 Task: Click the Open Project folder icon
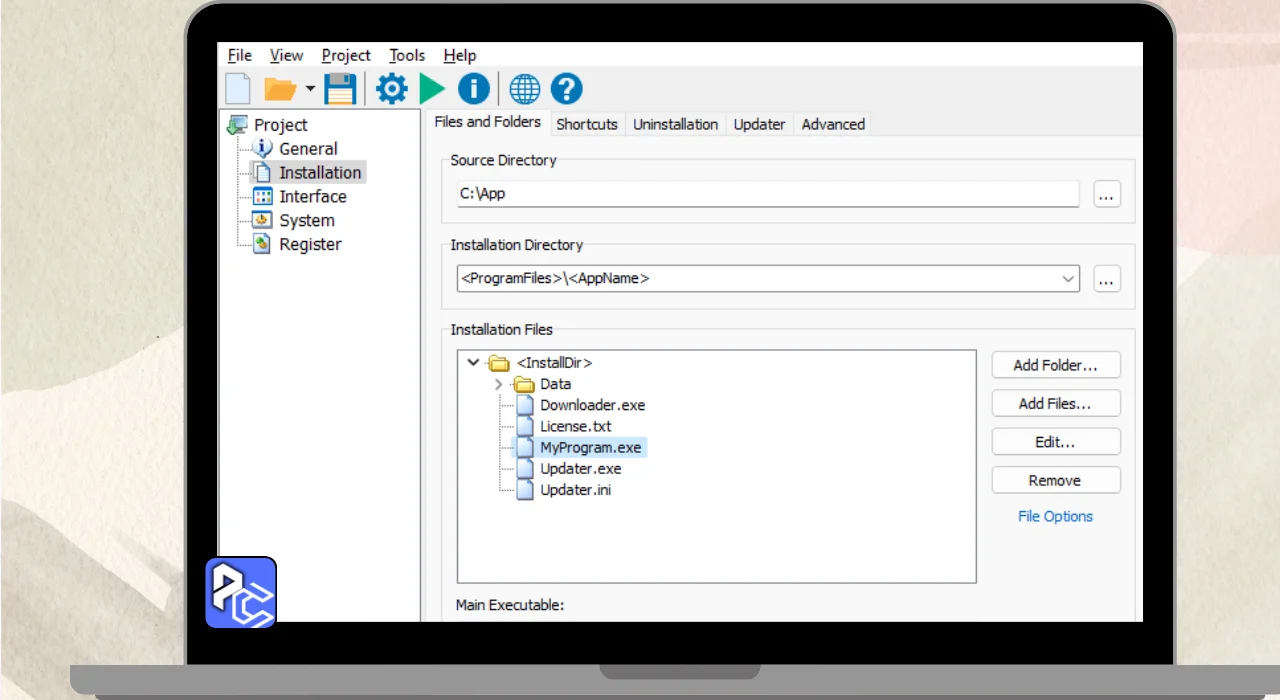click(x=279, y=89)
